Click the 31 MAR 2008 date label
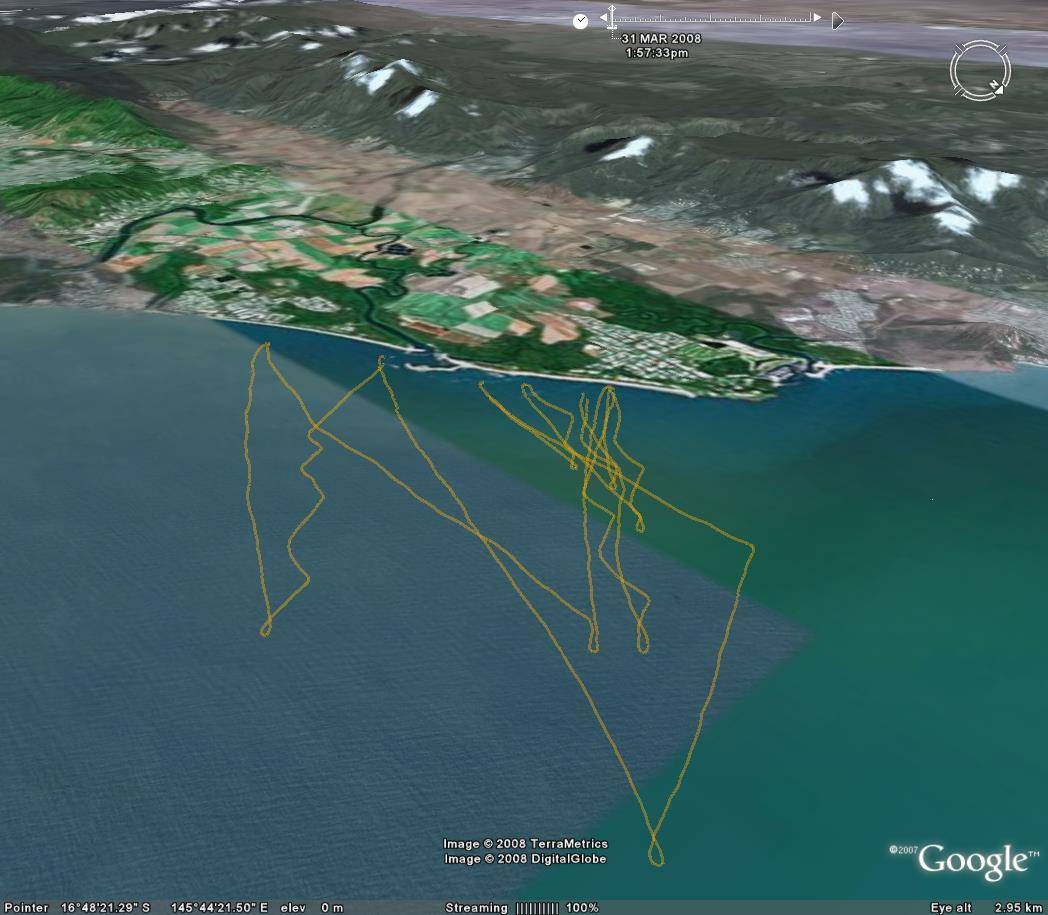The height and width of the screenshot is (915, 1048). point(661,39)
